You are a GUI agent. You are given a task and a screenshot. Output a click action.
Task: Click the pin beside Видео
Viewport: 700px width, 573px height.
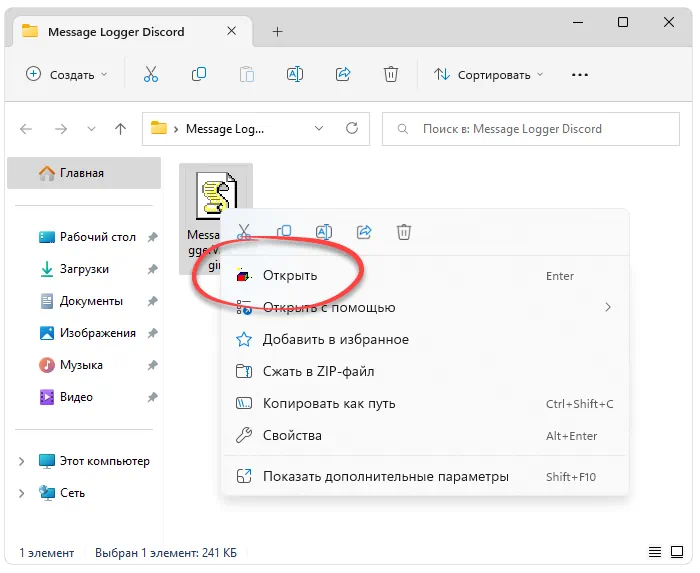tap(153, 397)
